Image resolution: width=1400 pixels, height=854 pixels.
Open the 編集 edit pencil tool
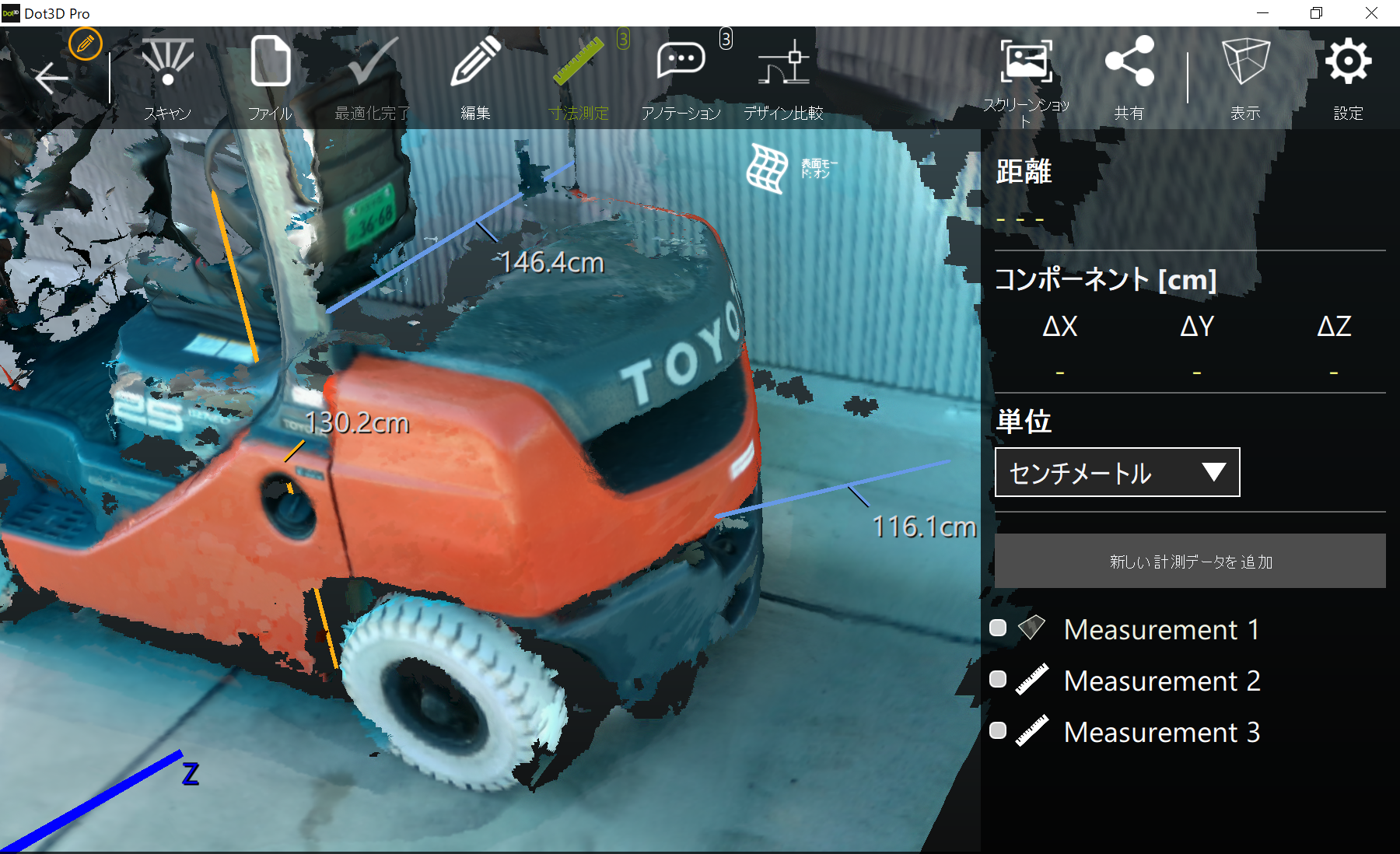[475, 79]
